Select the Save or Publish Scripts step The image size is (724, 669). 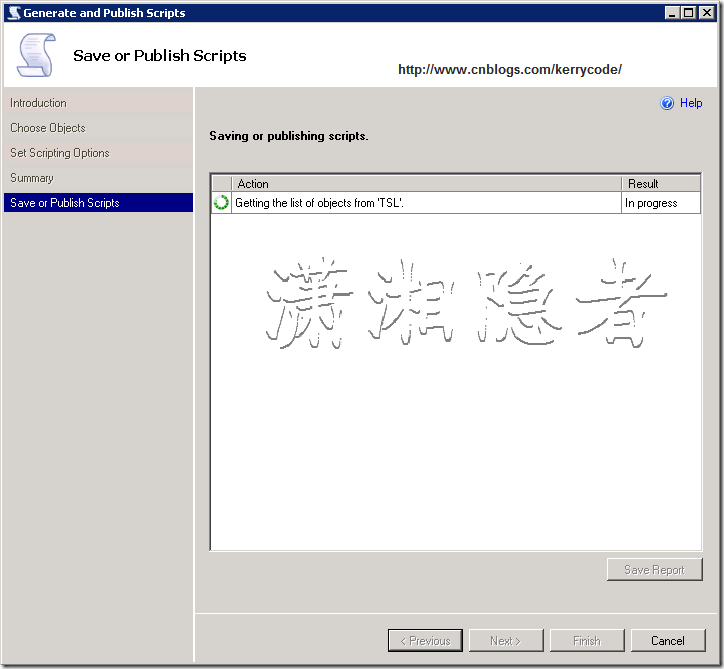pyautogui.click(x=65, y=203)
